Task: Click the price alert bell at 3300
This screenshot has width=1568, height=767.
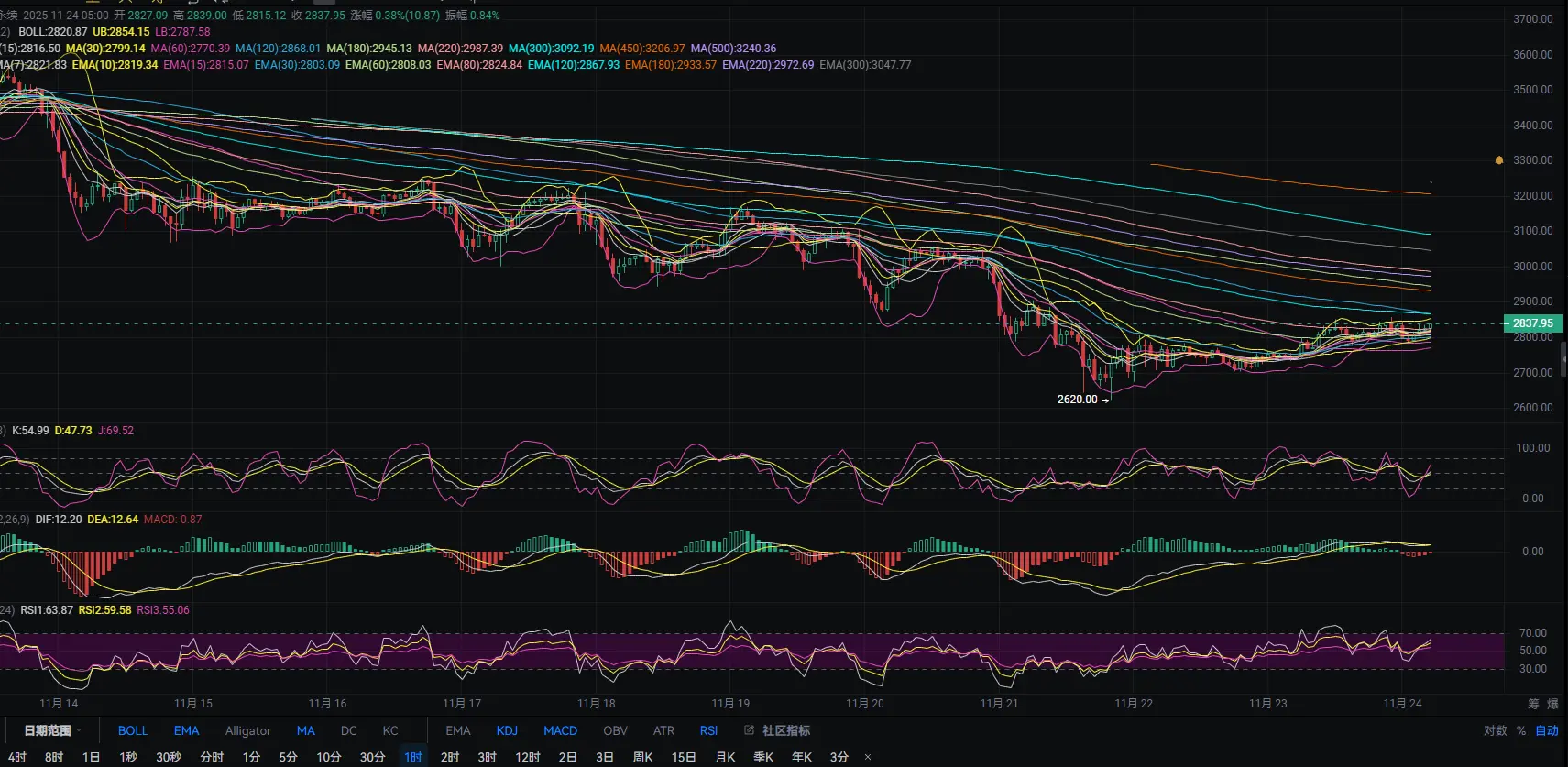Action: [1499, 160]
